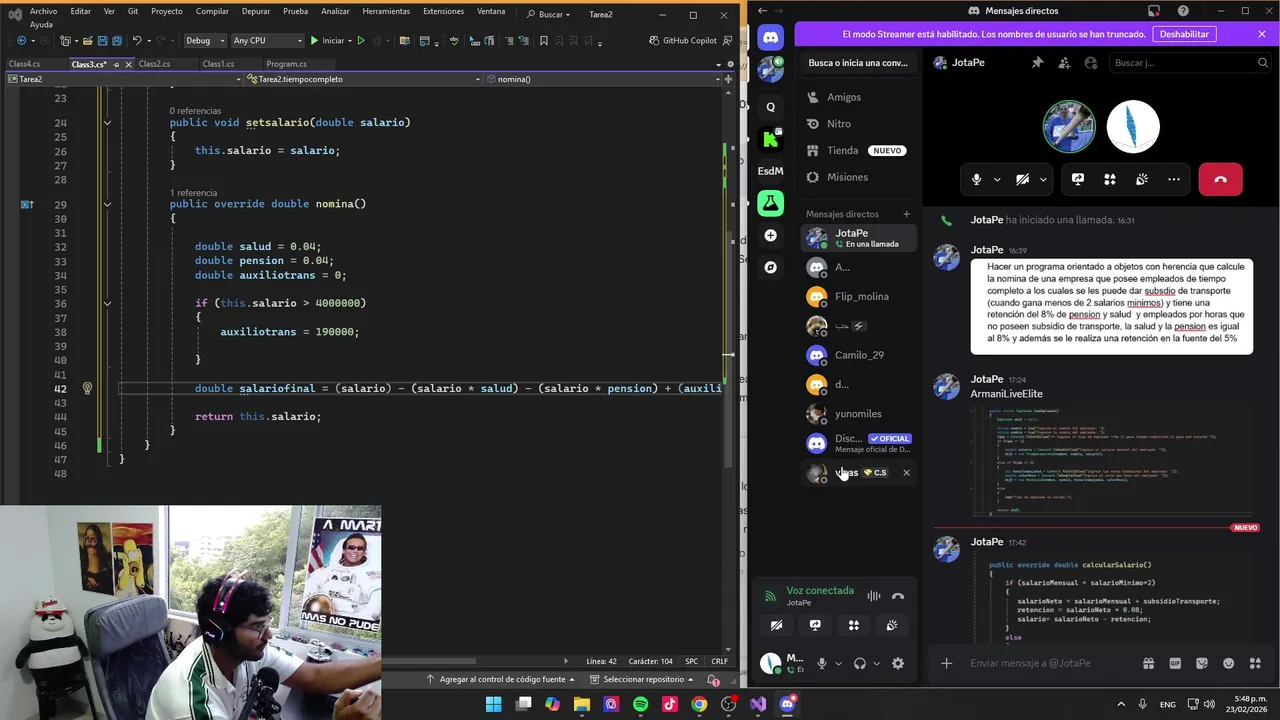This screenshot has height=720, width=1280.
Task: Hang up the call with red button
Action: tap(1220, 179)
